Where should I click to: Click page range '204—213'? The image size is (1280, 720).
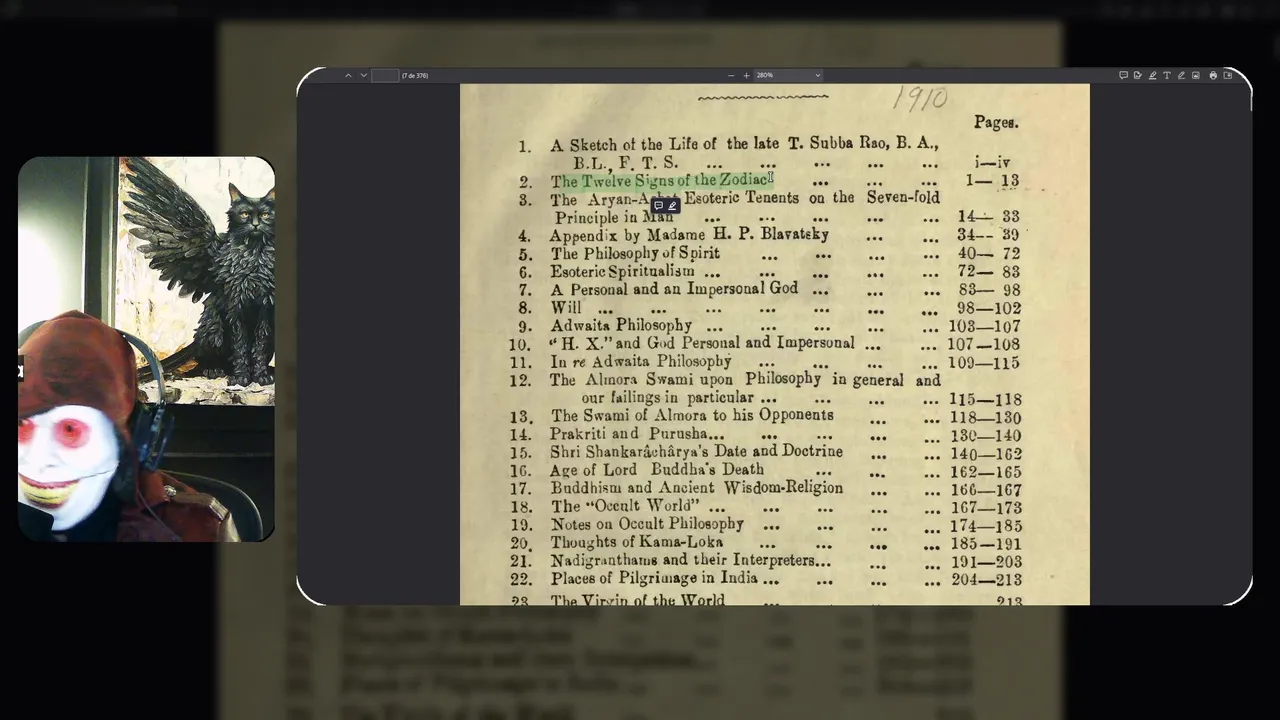tap(985, 580)
